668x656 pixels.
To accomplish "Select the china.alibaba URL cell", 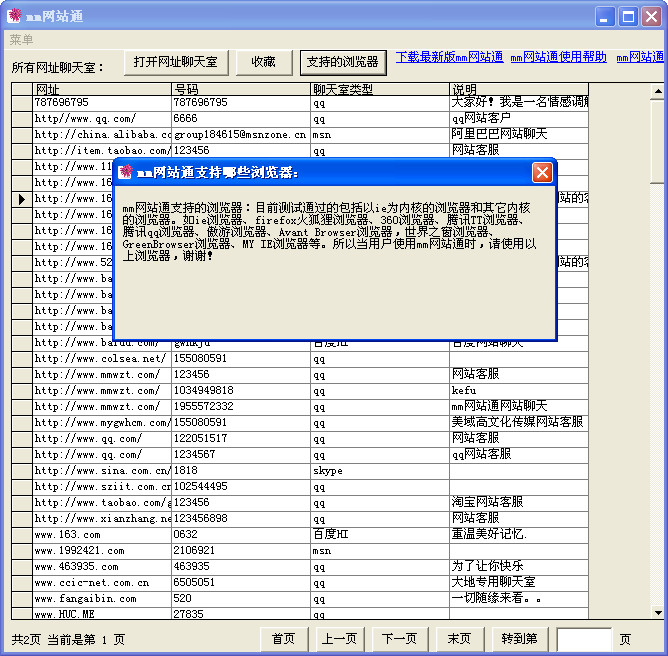I will 102,135.
